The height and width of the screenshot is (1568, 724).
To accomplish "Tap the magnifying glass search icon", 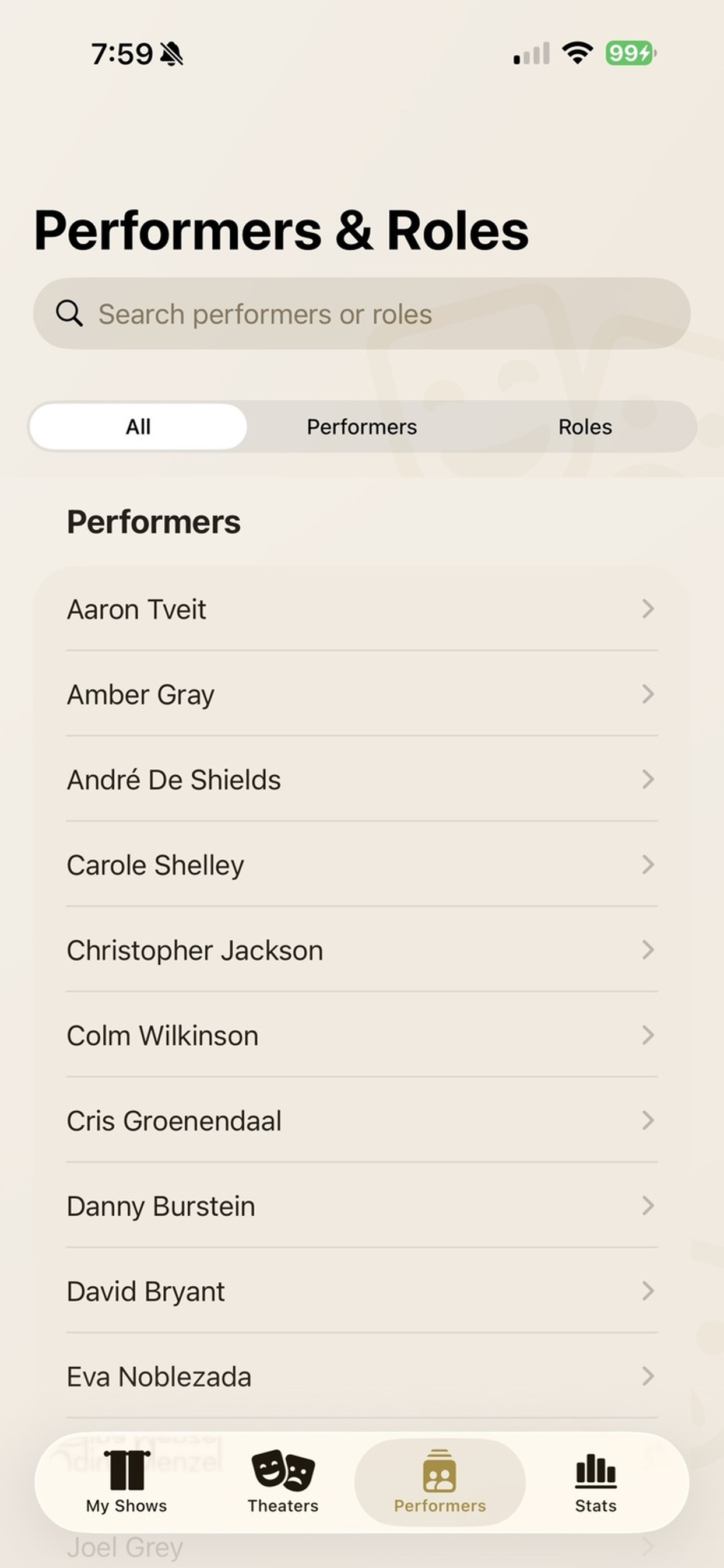I will (69, 313).
